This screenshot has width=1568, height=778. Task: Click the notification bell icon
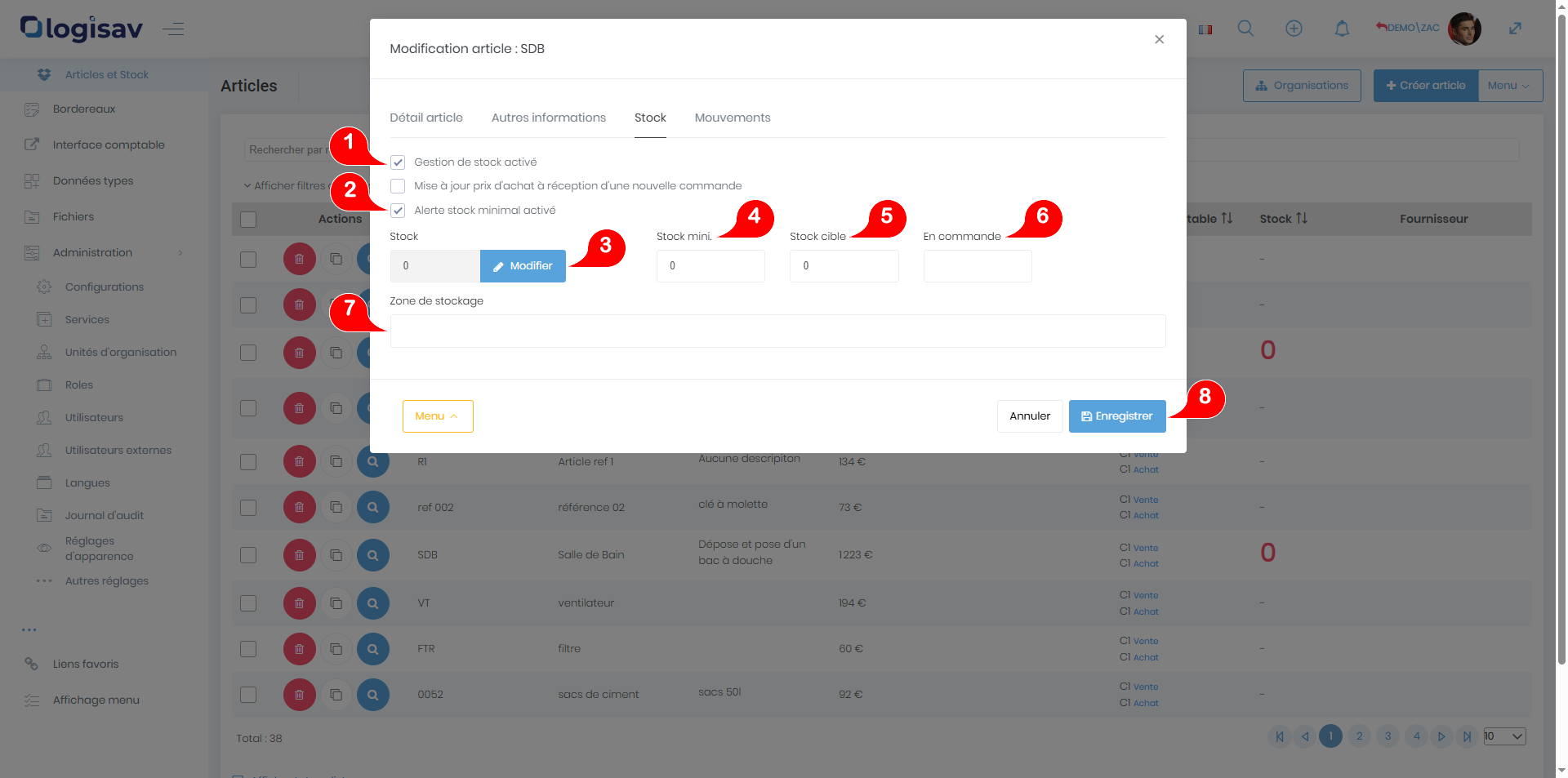point(1342,29)
